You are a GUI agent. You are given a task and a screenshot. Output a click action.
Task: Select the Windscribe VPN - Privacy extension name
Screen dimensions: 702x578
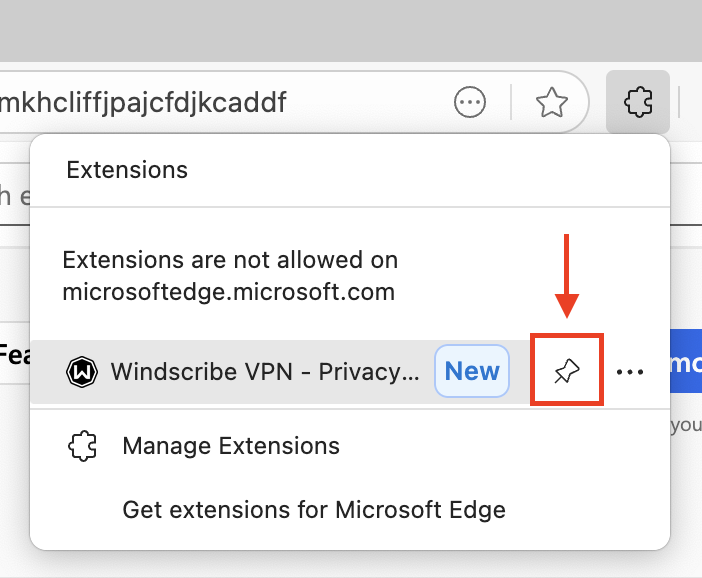(265, 372)
